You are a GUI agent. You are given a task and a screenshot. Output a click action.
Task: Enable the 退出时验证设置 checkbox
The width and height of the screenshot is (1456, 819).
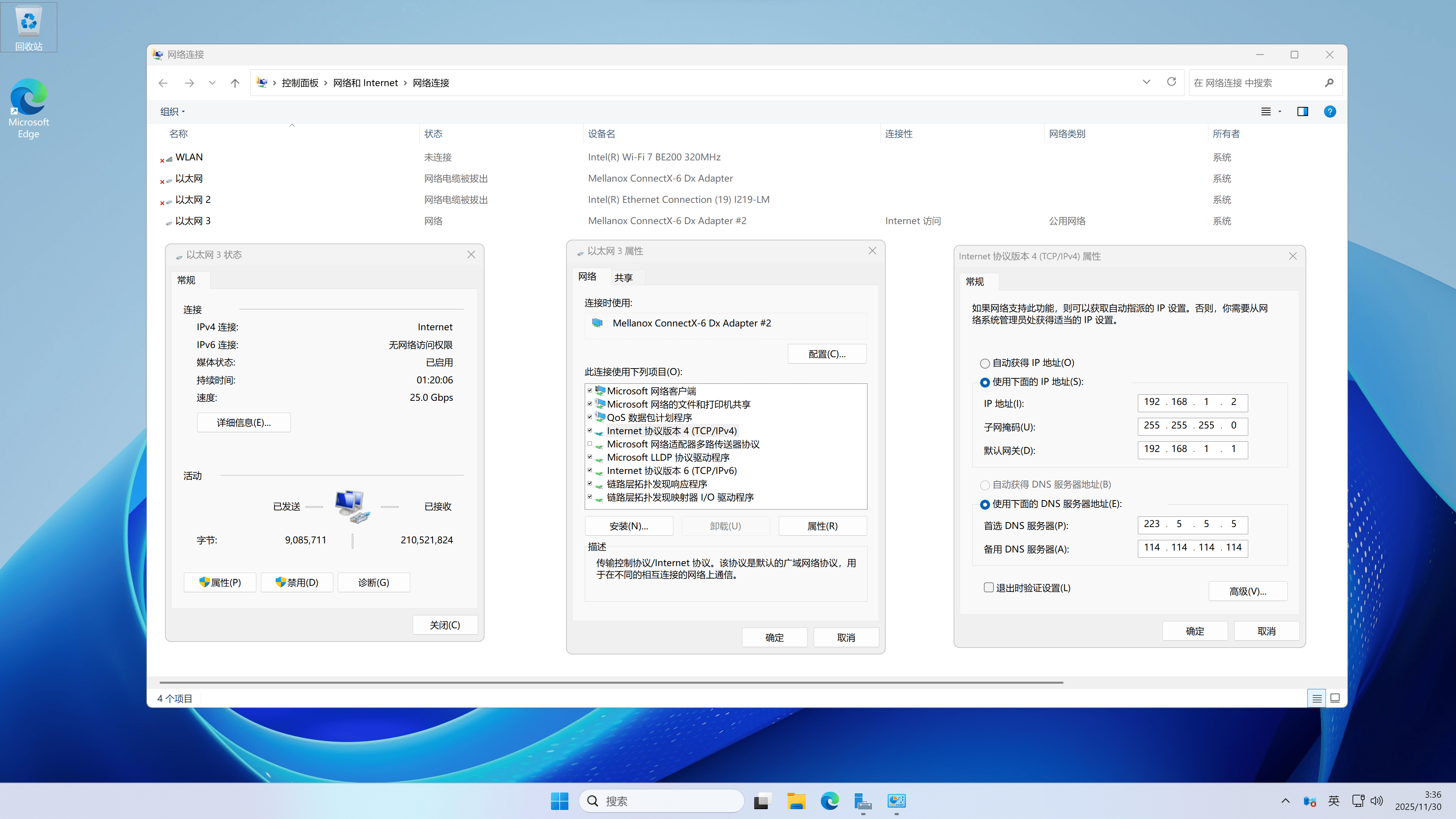click(x=988, y=588)
